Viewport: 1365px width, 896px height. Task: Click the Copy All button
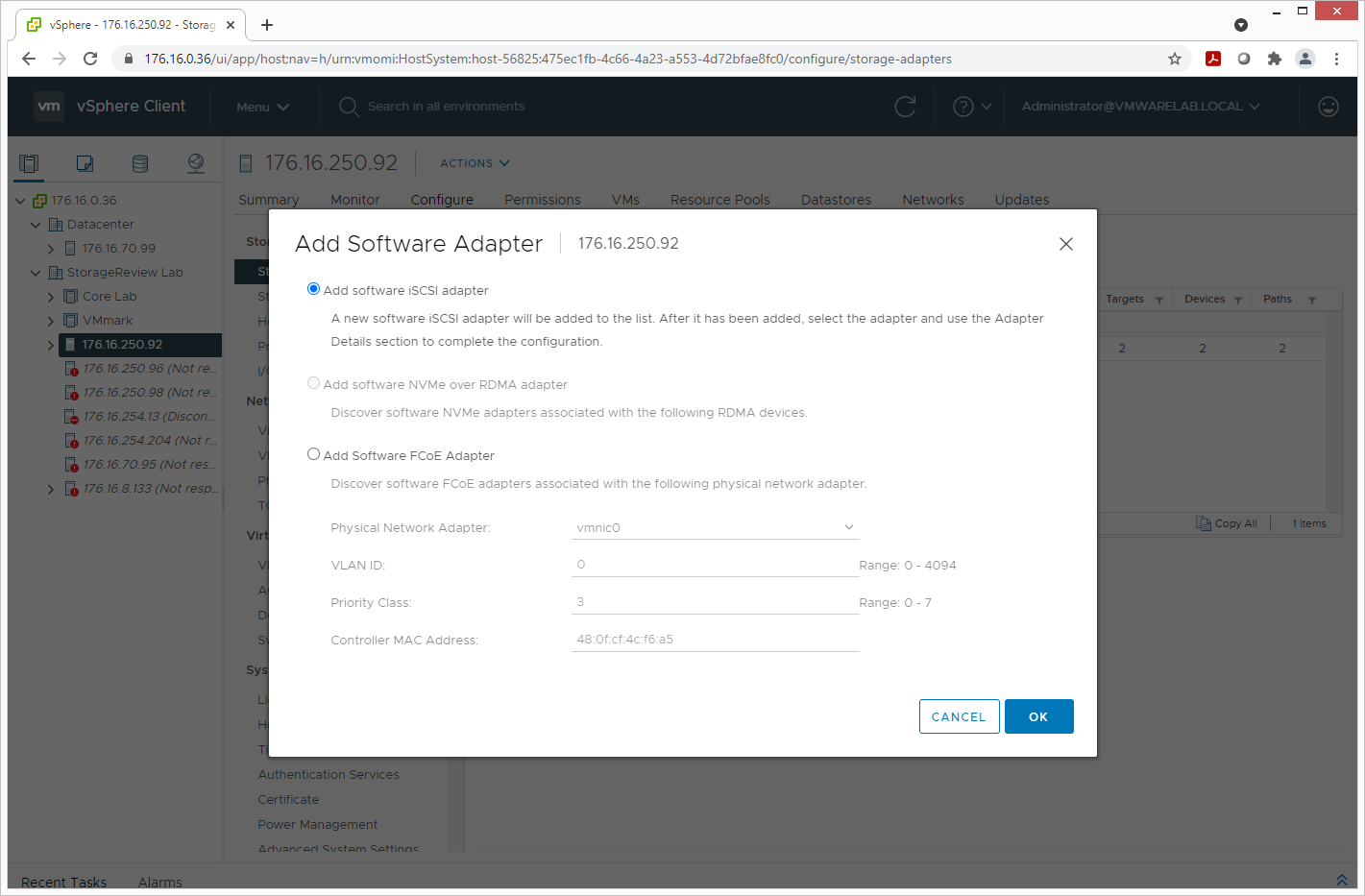tap(1227, 523)
